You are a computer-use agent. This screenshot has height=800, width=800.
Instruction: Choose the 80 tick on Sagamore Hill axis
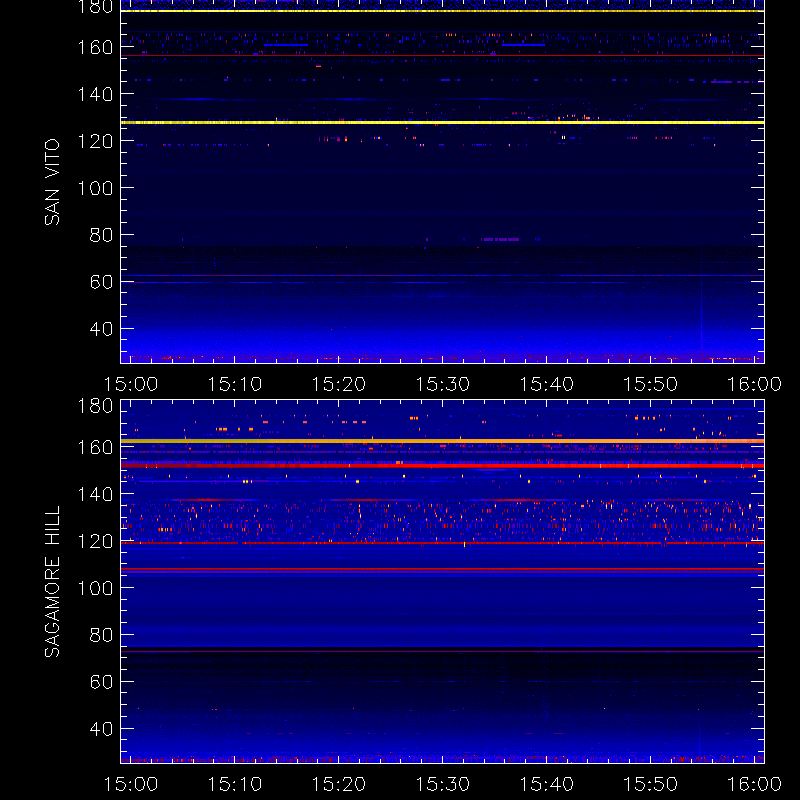click(x=101, y=635)
